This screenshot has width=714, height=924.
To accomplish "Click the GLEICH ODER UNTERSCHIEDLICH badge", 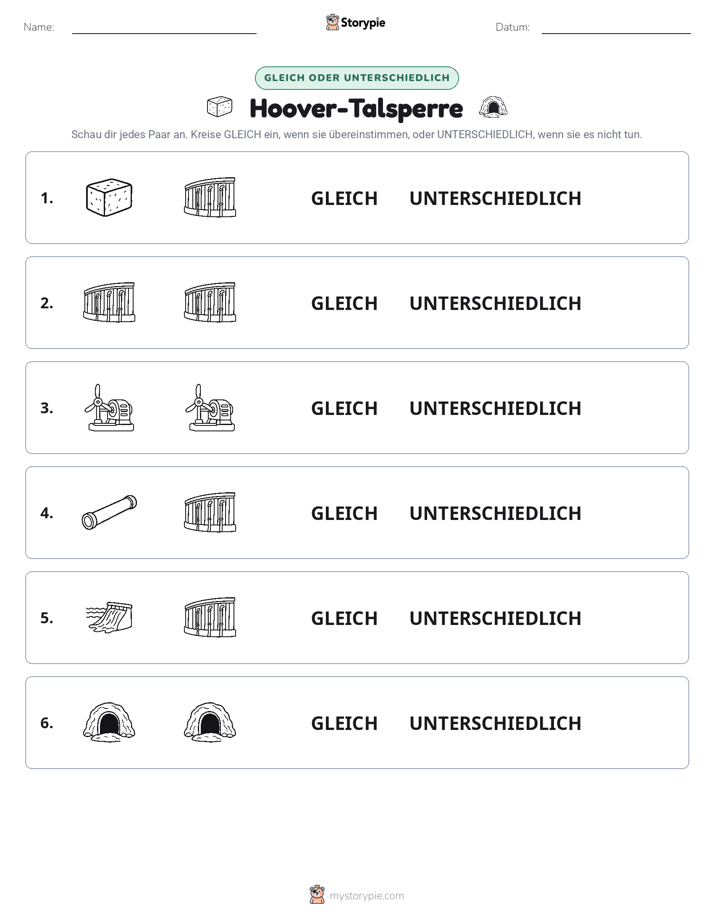I will click(356, 78).
